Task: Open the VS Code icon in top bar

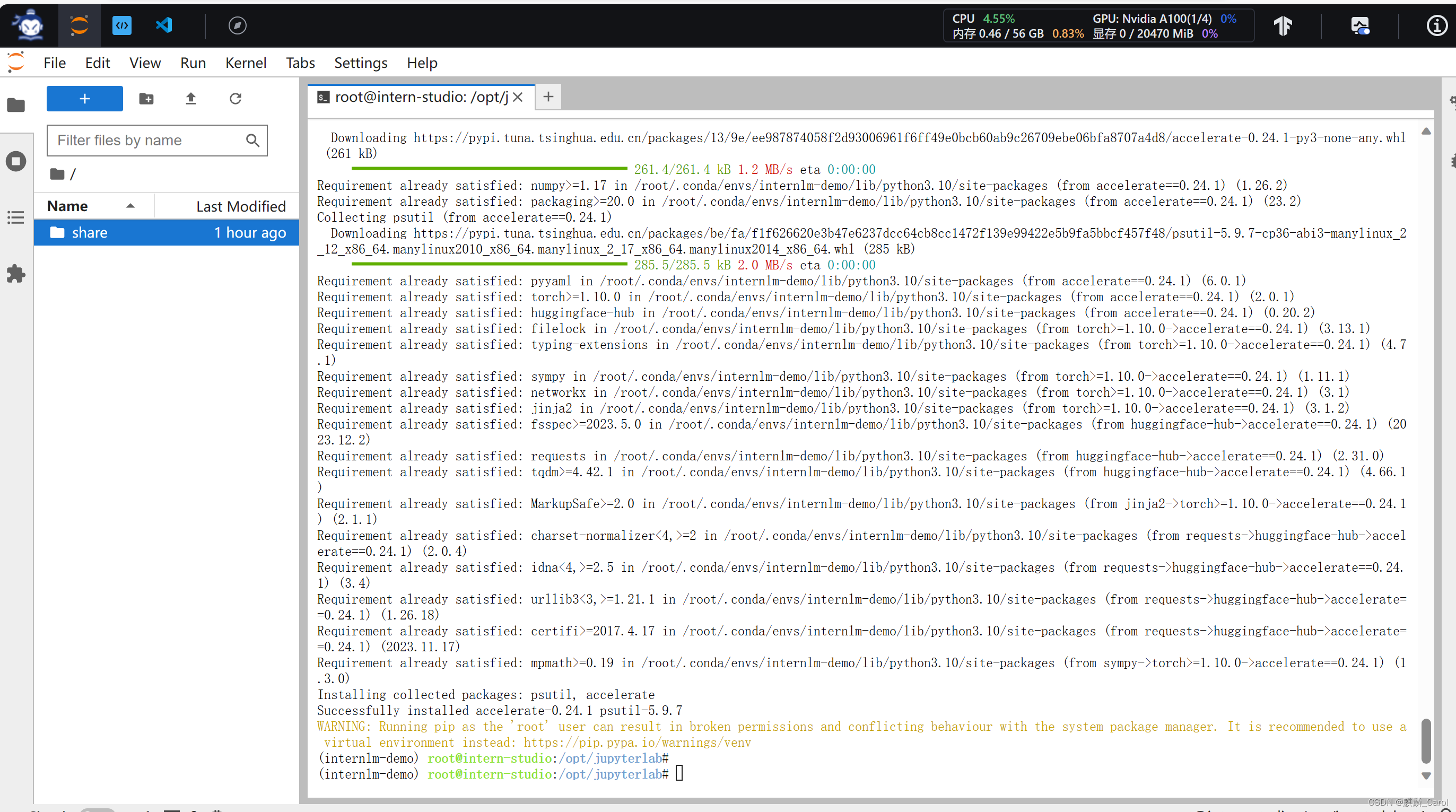Action: [x=164, y=25]
